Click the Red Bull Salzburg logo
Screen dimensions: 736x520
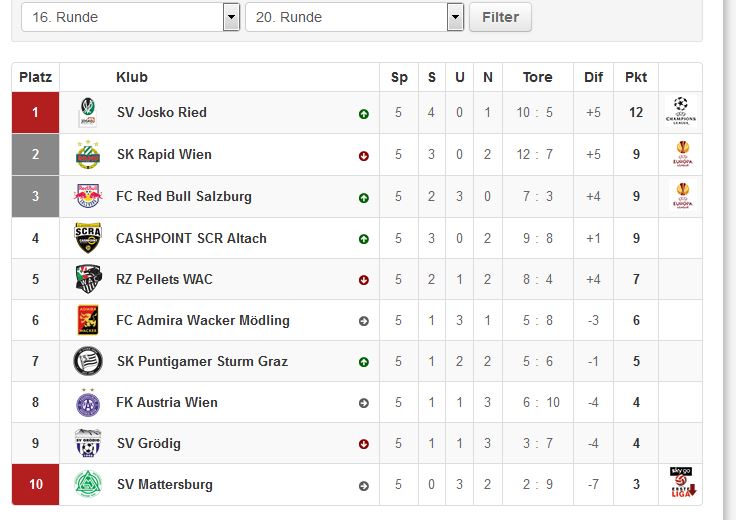coord(88,196)
